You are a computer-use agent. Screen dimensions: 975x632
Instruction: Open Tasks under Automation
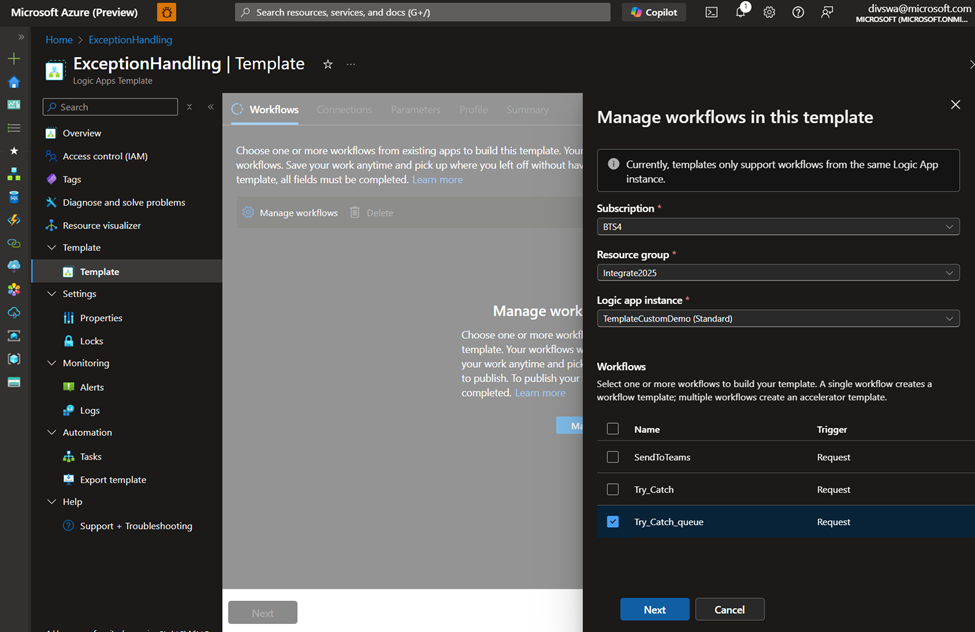click(x=91, y=457)
